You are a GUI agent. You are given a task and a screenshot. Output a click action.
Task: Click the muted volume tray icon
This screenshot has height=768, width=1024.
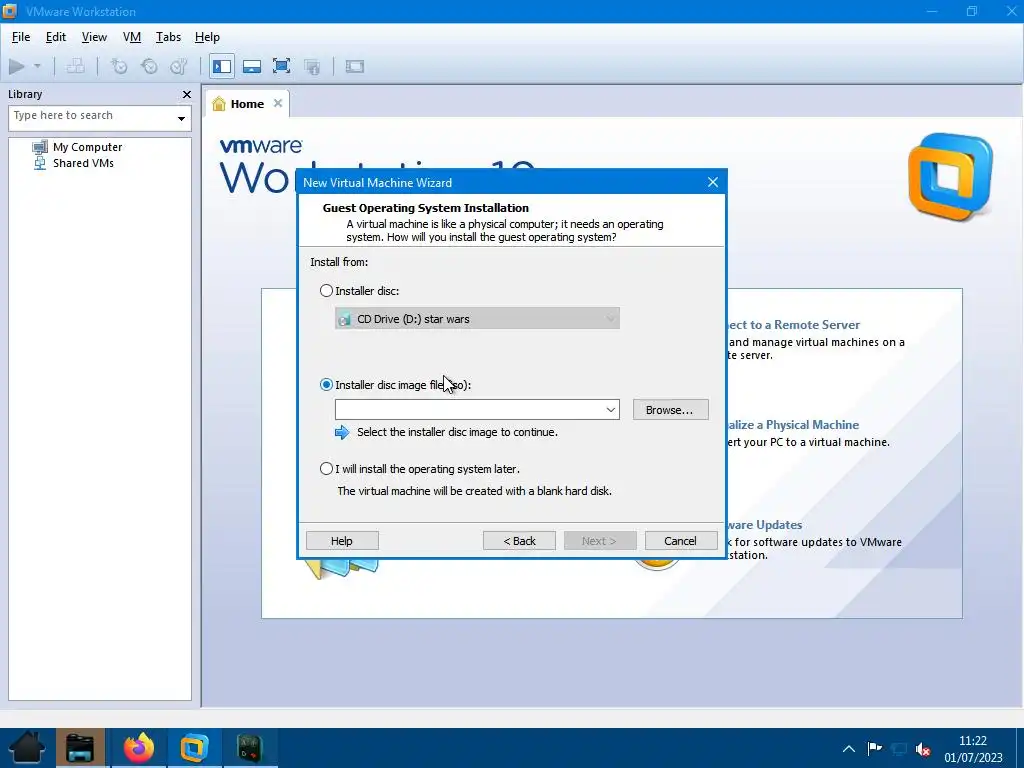[x=923, y=749]
